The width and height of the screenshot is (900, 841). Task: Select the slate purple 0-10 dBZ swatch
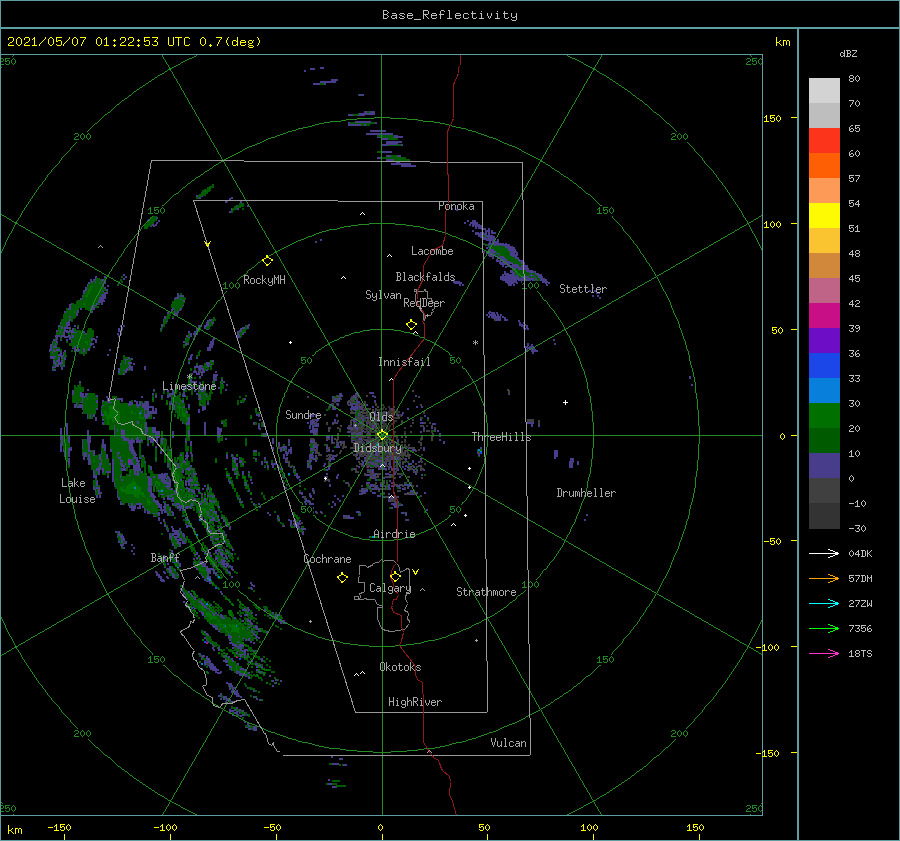click(x=824, y=466)
